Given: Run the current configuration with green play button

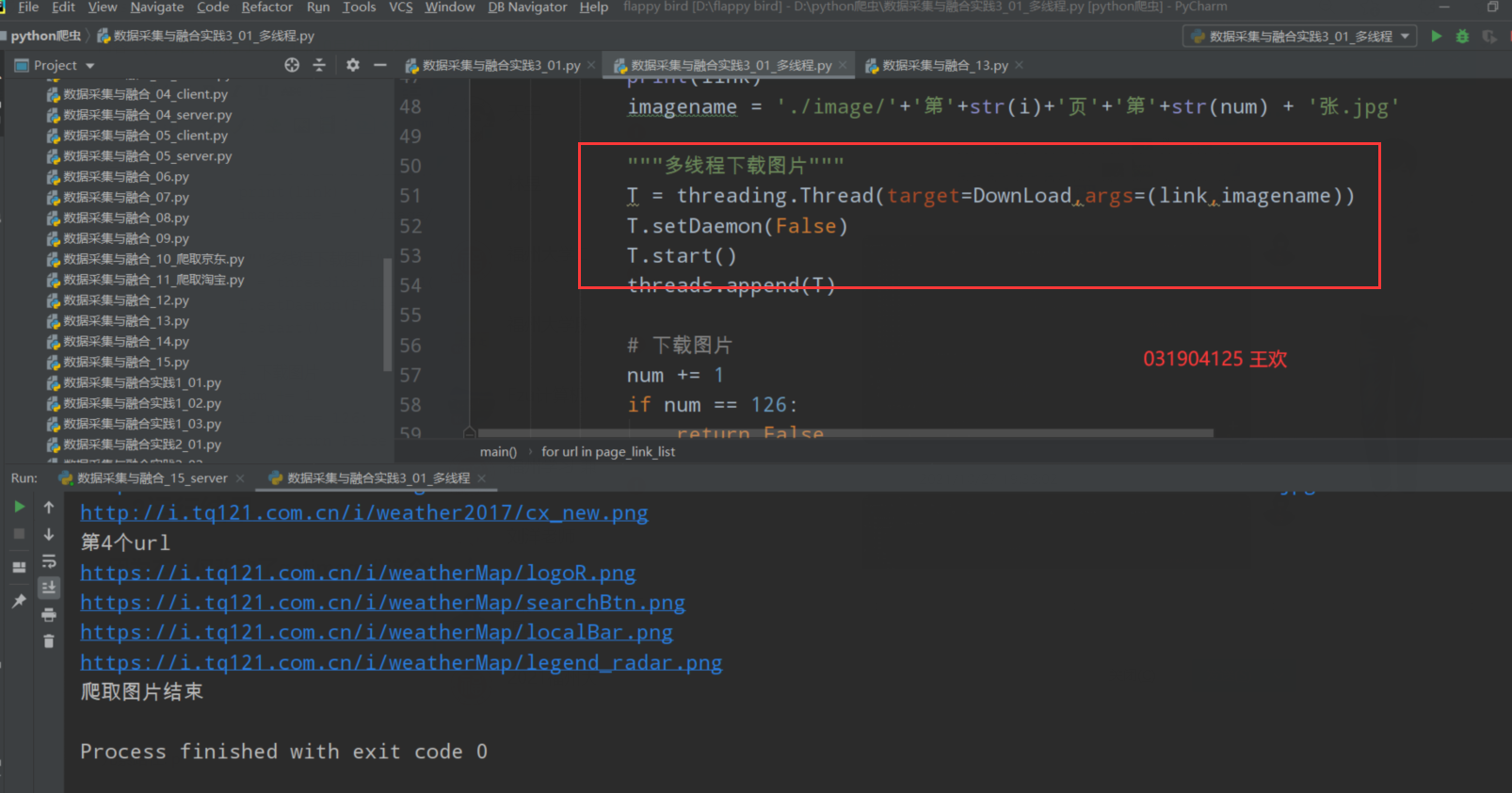Looking at the screenshot, I should (1436, 36).
